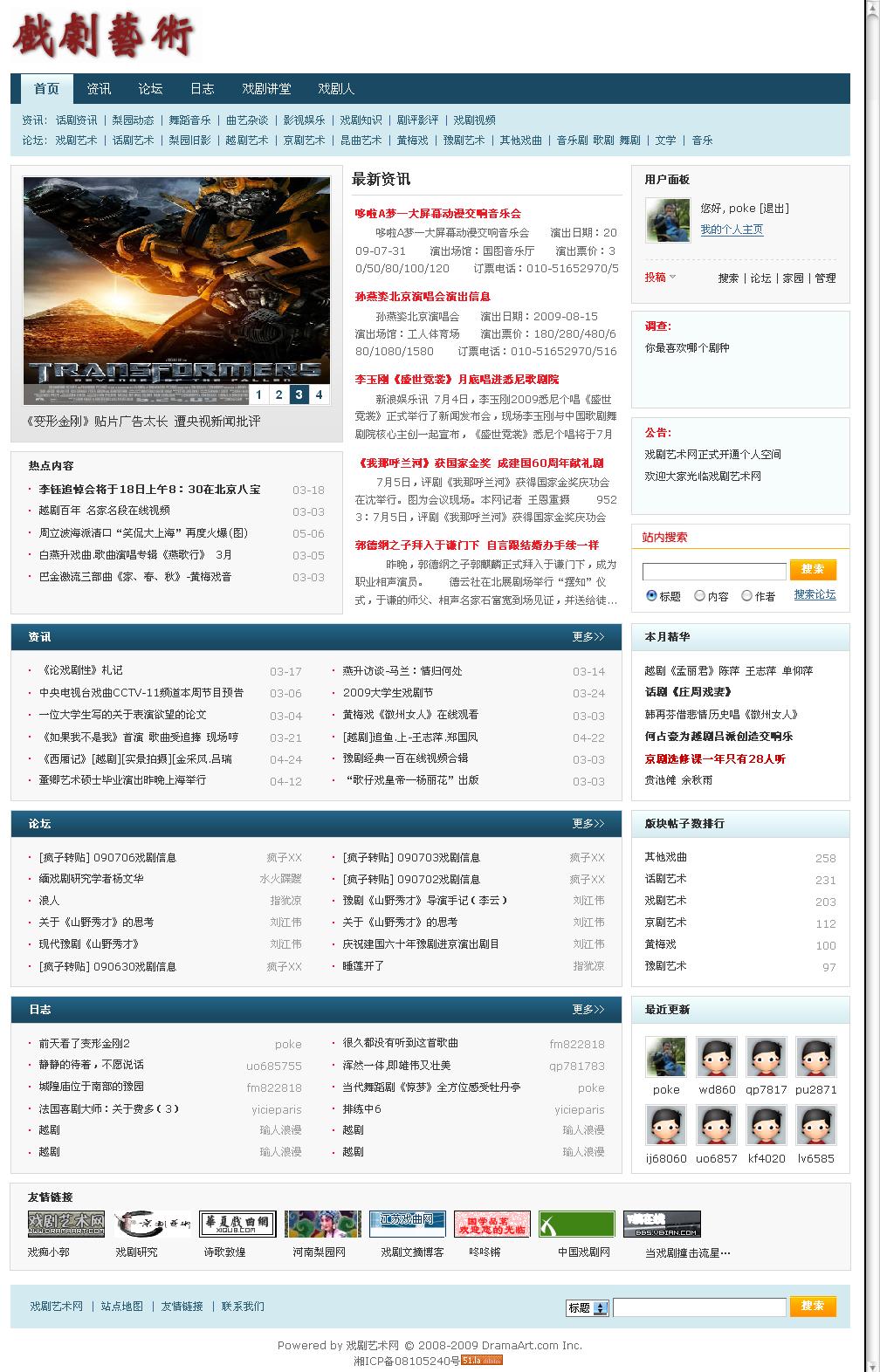Click the 江苏戏曲网 banner
Screen dimensions: 880x1372
(408, 1224)
